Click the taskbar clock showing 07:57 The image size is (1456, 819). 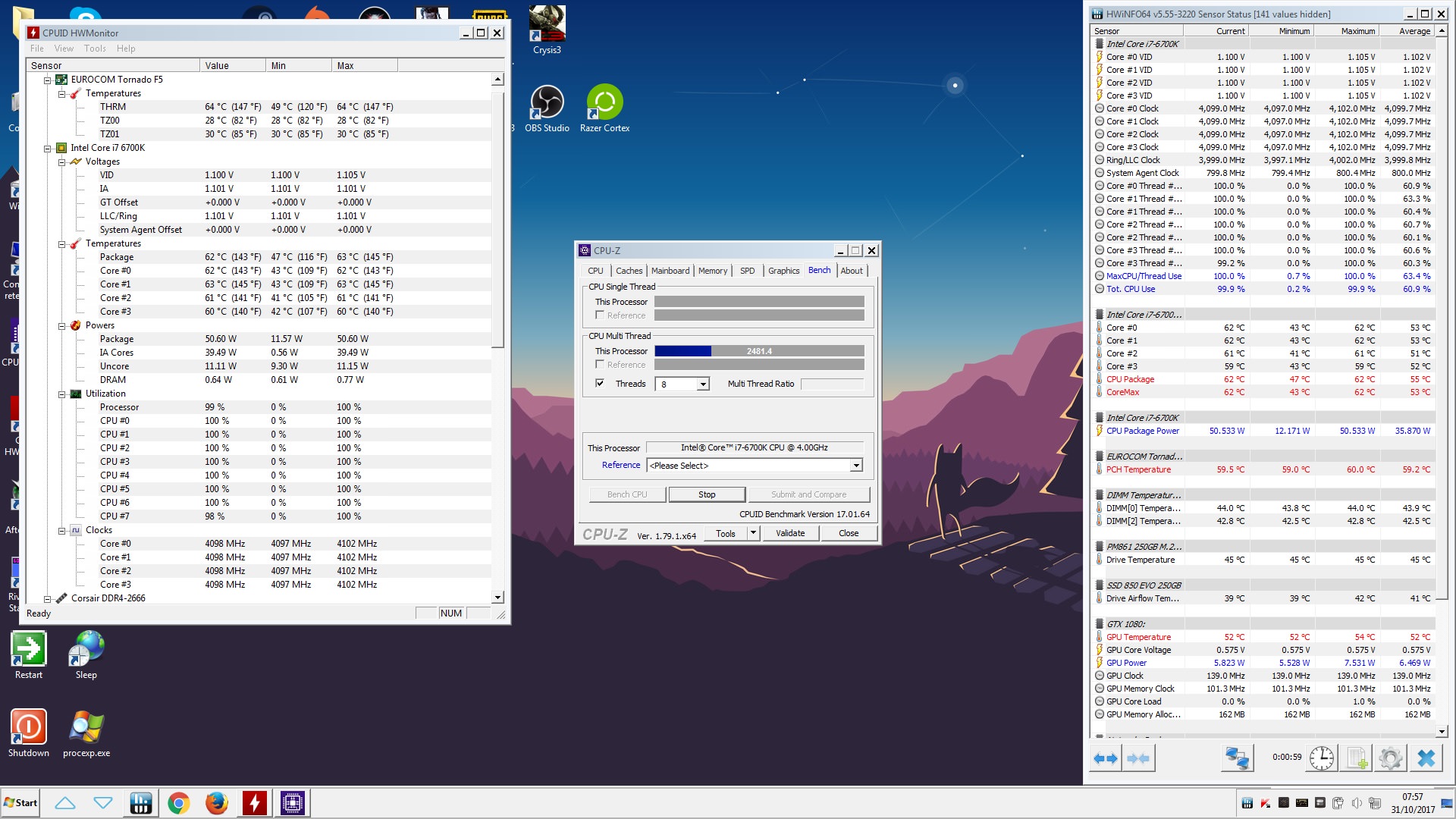coord(1413,802)
